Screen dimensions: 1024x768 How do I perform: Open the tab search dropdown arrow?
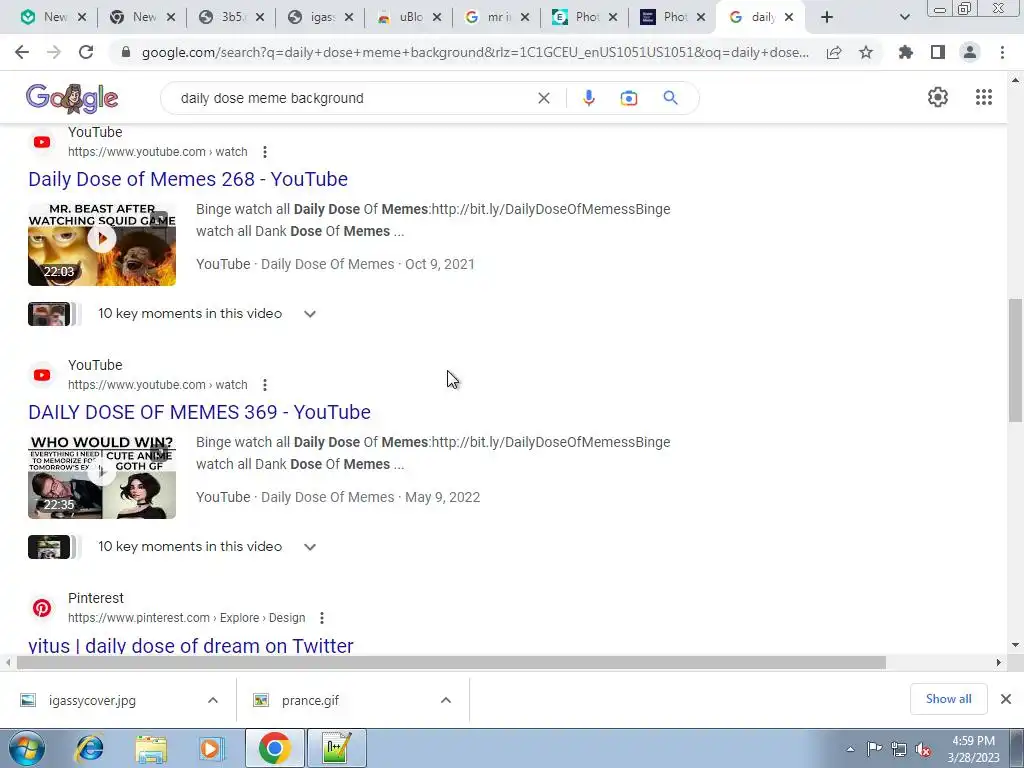[904, 17]
